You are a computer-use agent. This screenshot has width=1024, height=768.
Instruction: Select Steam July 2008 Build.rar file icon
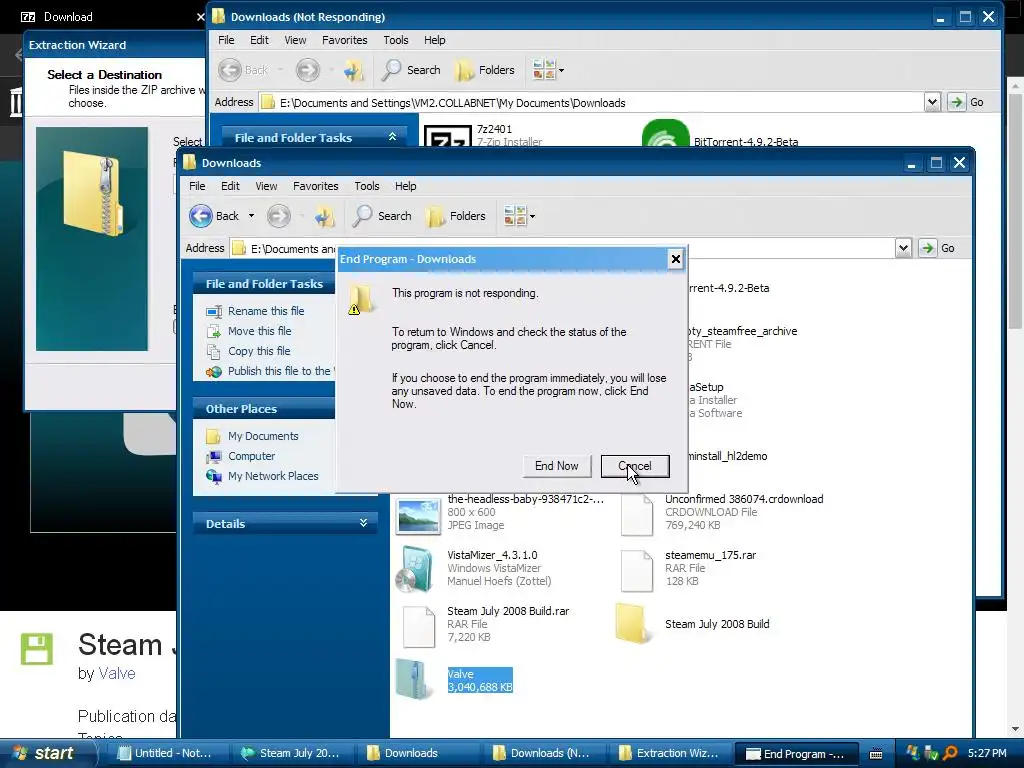click(x=419, y=626)
